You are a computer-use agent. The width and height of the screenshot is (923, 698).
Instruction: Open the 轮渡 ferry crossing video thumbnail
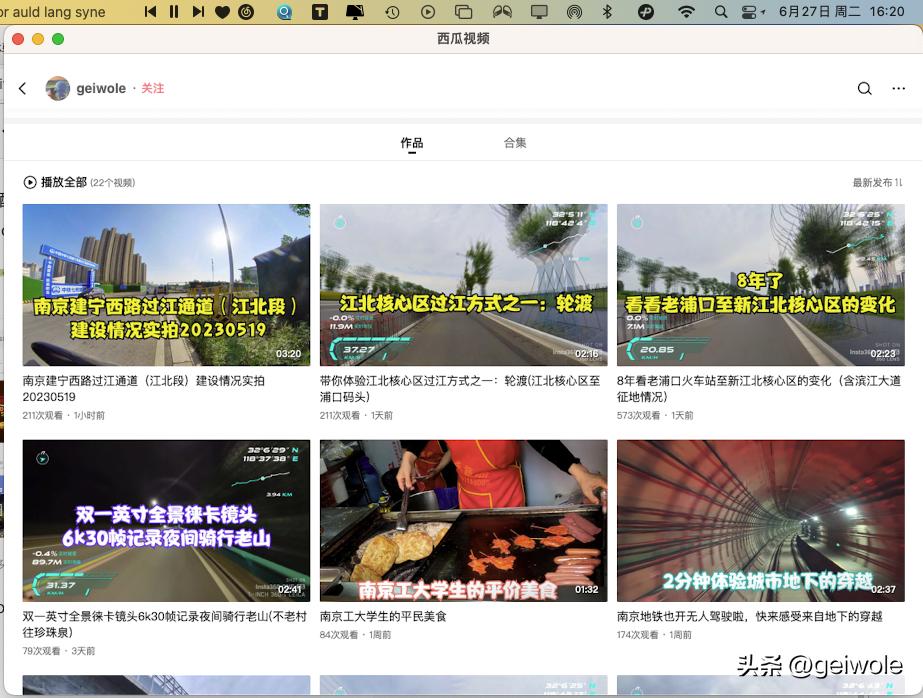[x=463, y=284]
